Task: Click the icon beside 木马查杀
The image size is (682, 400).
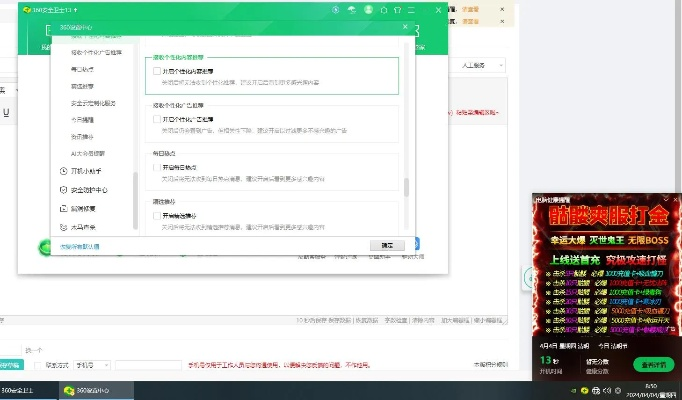Action: (x=64, y=227)
